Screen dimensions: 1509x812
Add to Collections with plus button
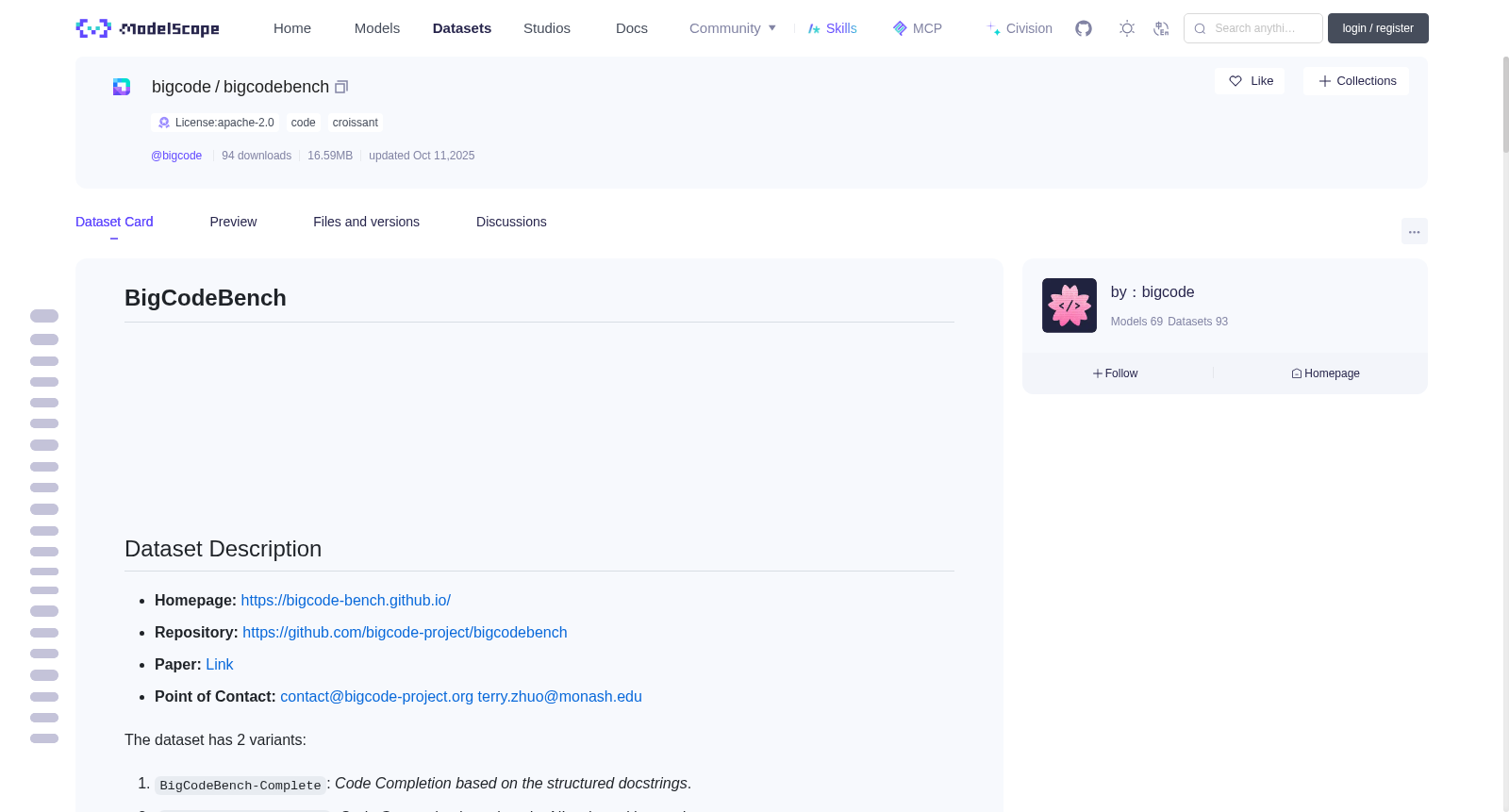coord(1356,81)
